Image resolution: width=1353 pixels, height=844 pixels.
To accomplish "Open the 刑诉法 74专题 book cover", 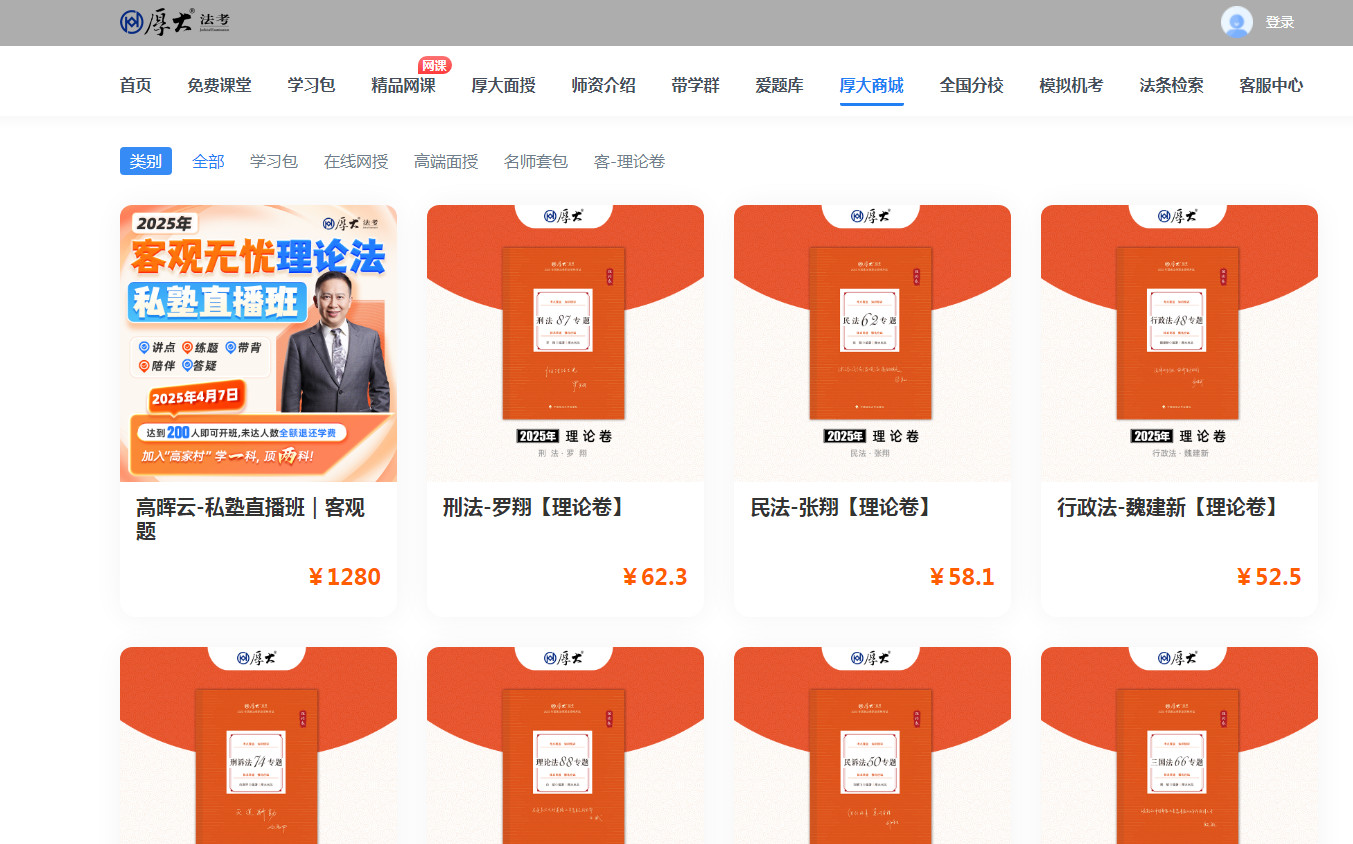I will [x=257, y=766].
